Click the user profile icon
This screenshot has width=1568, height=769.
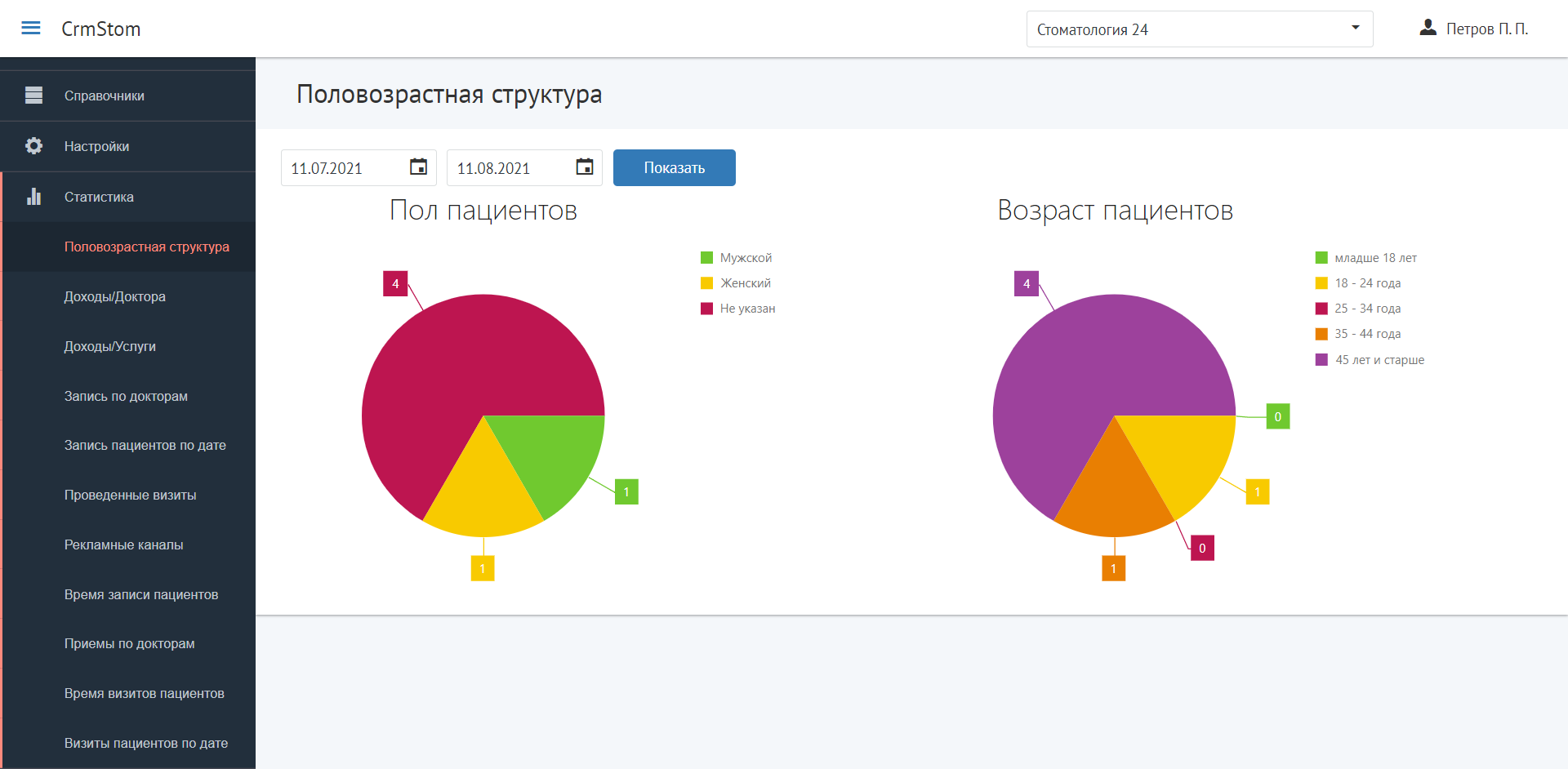tap(1428, 28)
